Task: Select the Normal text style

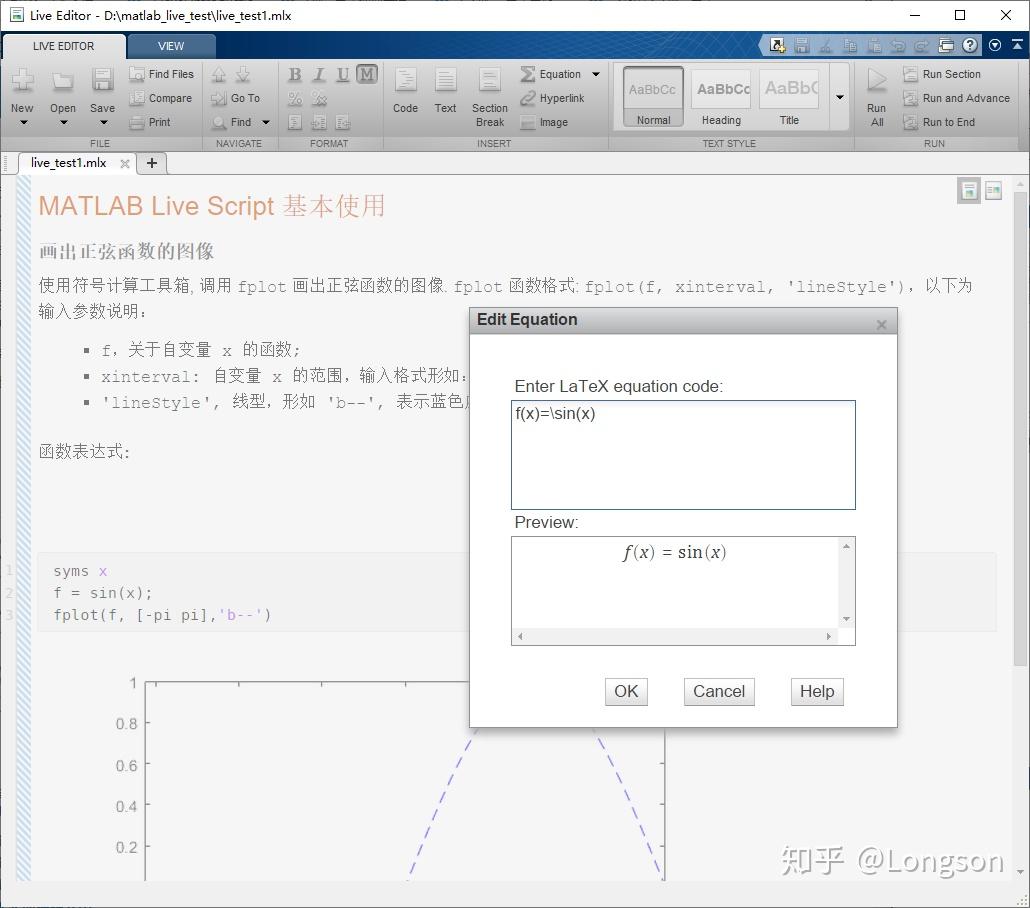Action: click(652, 95)
